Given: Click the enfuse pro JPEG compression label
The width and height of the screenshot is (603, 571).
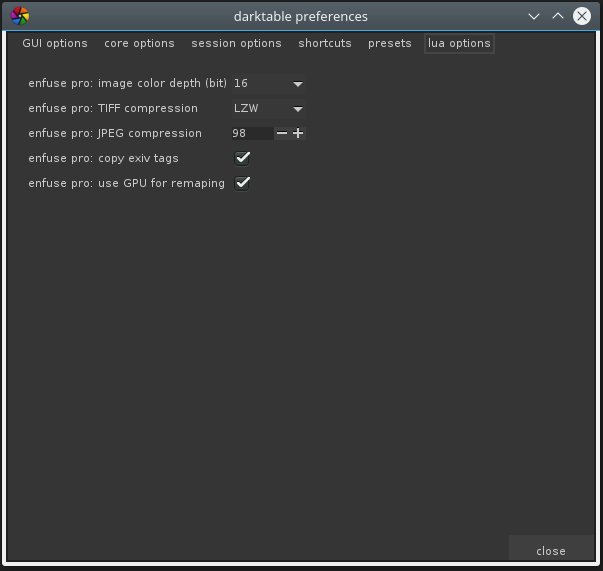Looking at the screenshot, I should click(115, 134).
